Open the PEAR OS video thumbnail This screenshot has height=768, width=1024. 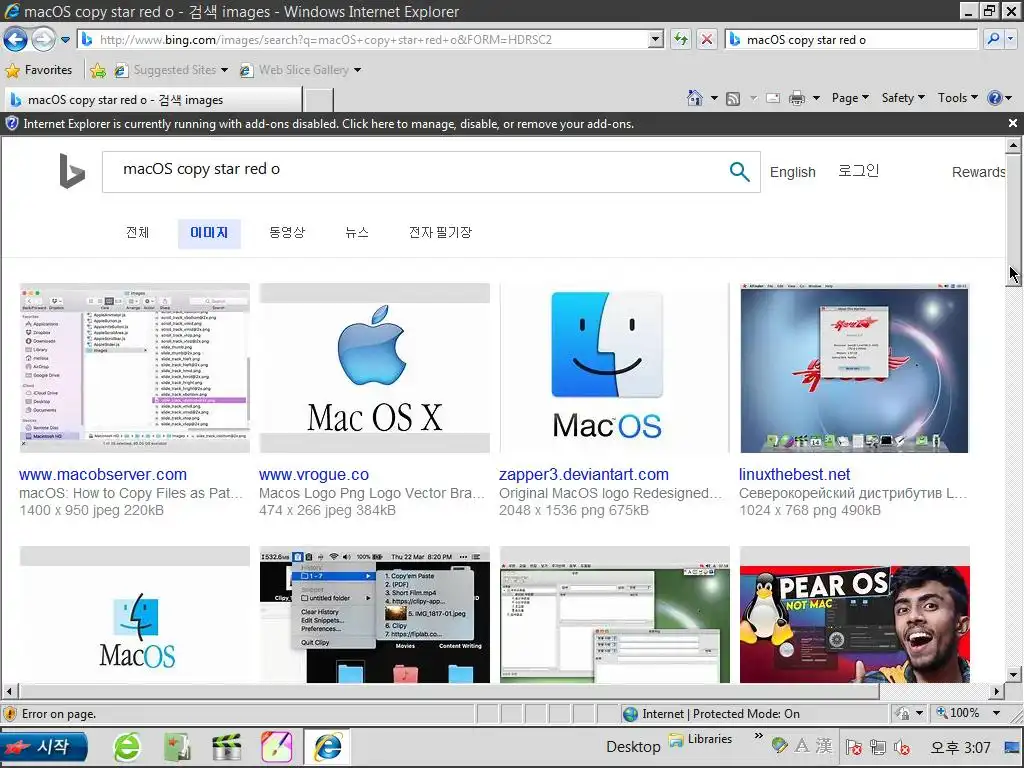(854, 615)
